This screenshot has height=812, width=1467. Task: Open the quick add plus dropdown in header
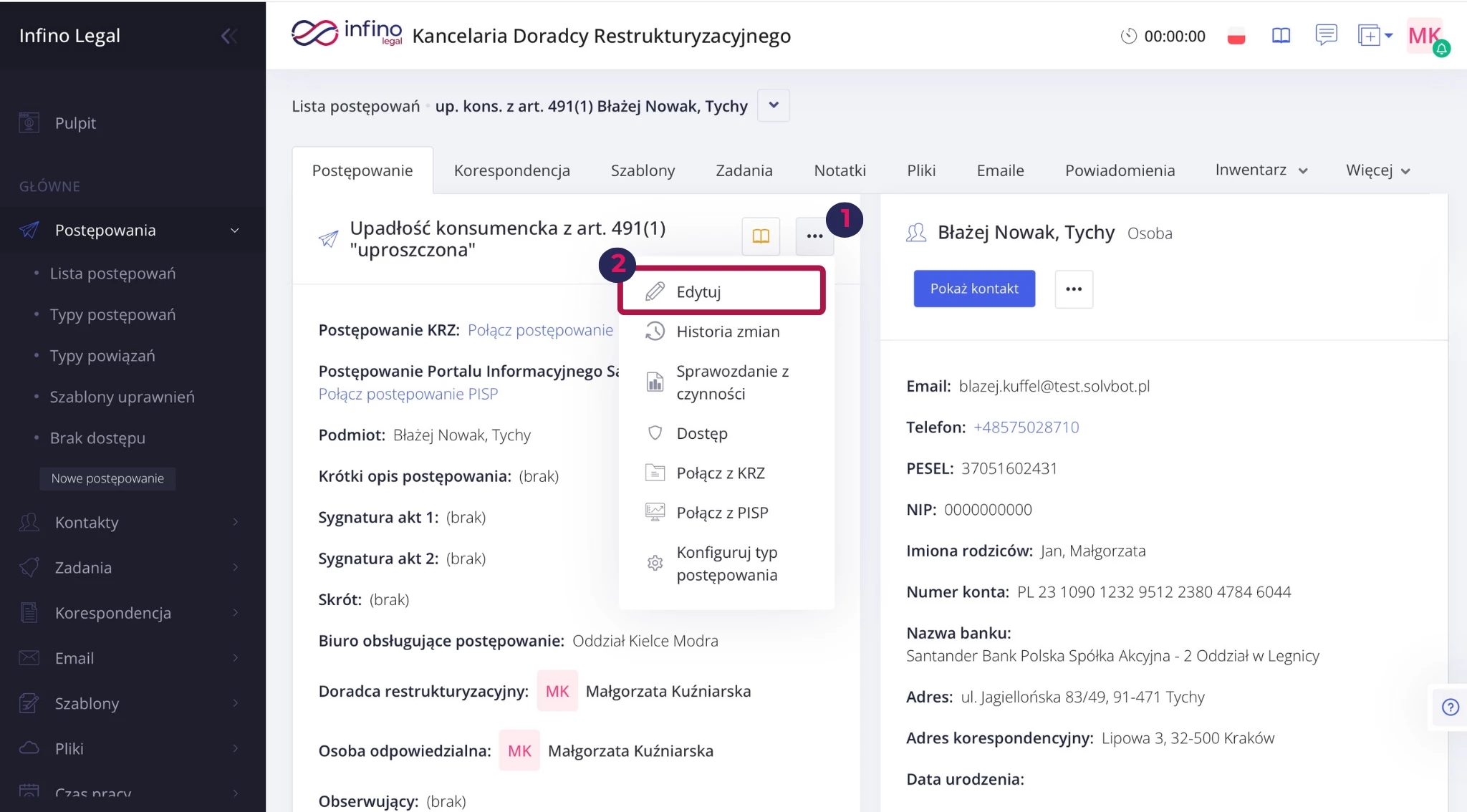[1375, 35]
